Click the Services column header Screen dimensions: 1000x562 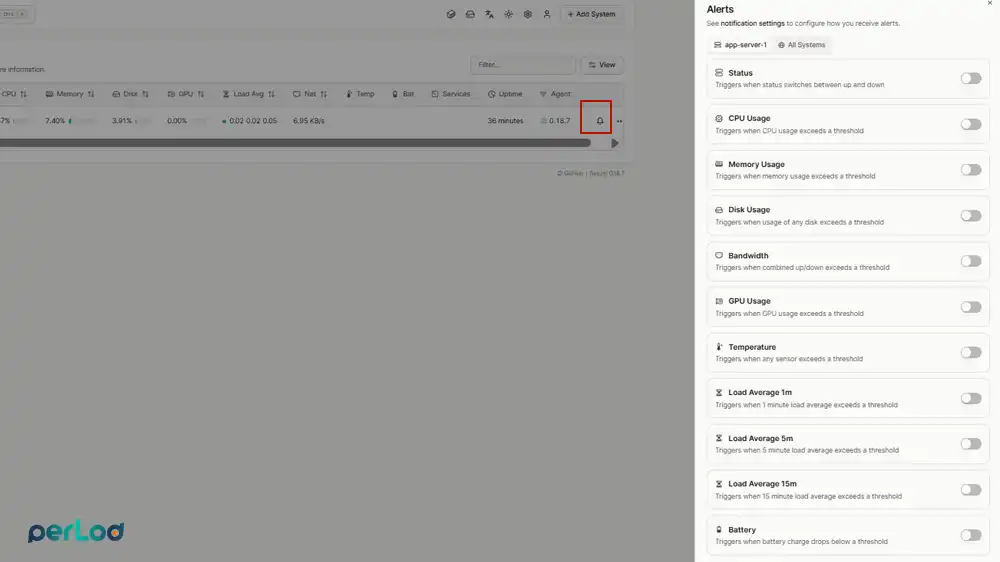(451, 94)
